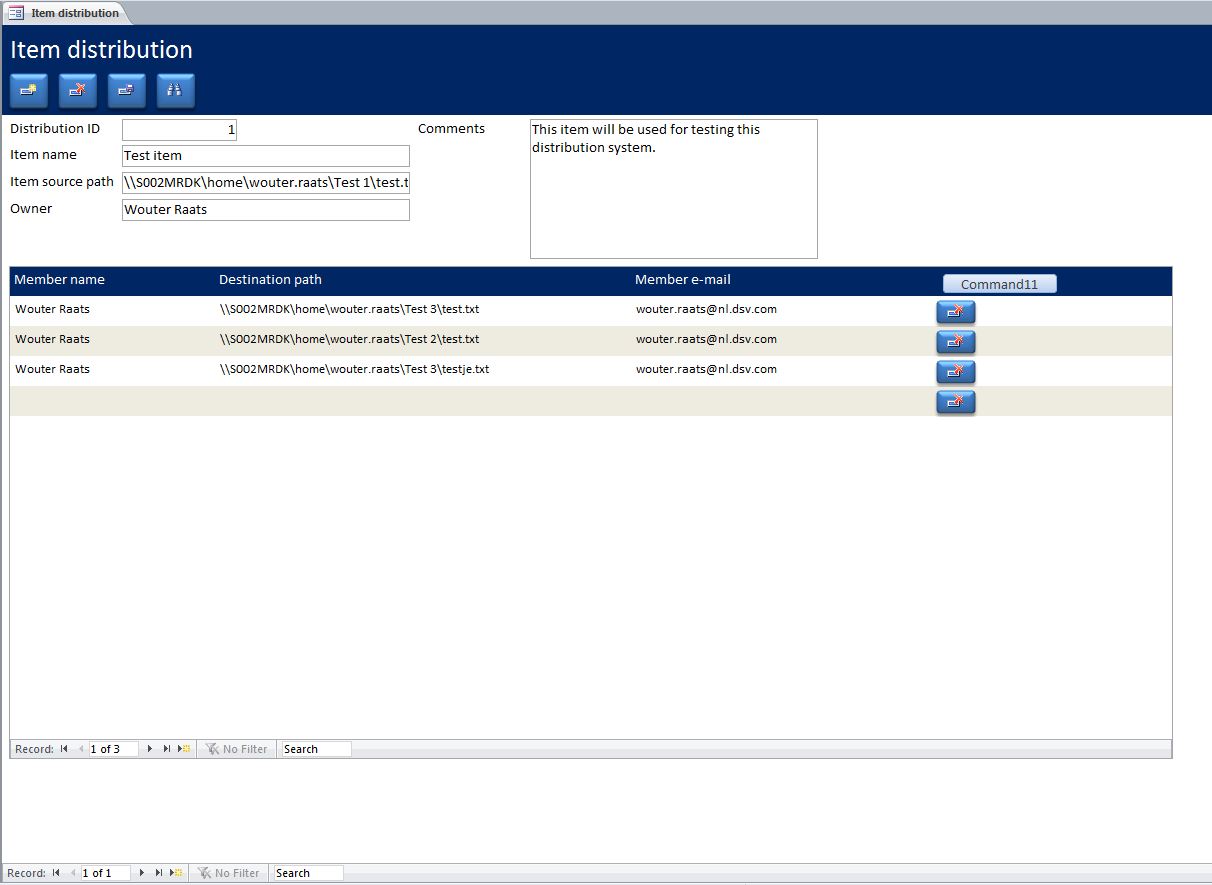The height and width of the screenshot is (885, 1212).
Task: Click No Filter beside '1 of 3' navigator
Action: point(237,749)
